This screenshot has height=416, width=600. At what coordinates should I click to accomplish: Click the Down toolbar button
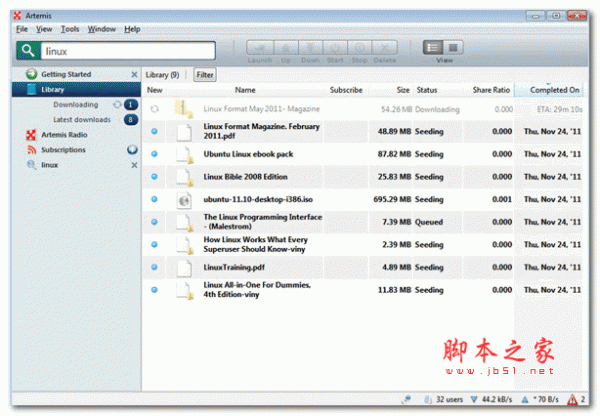310,48
